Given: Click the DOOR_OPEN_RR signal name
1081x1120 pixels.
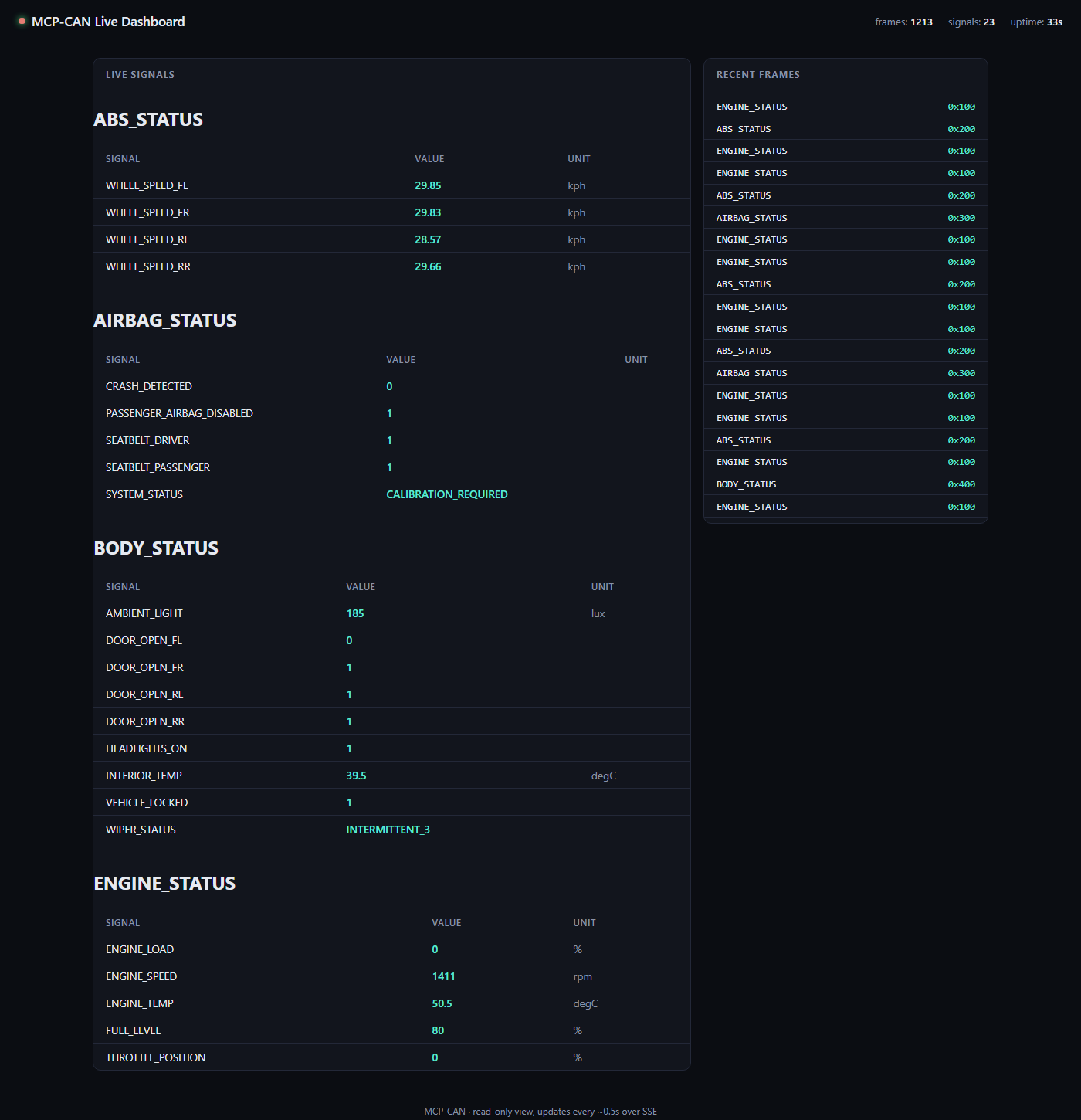Looking at the screenshot, I should tap(145, 721).
